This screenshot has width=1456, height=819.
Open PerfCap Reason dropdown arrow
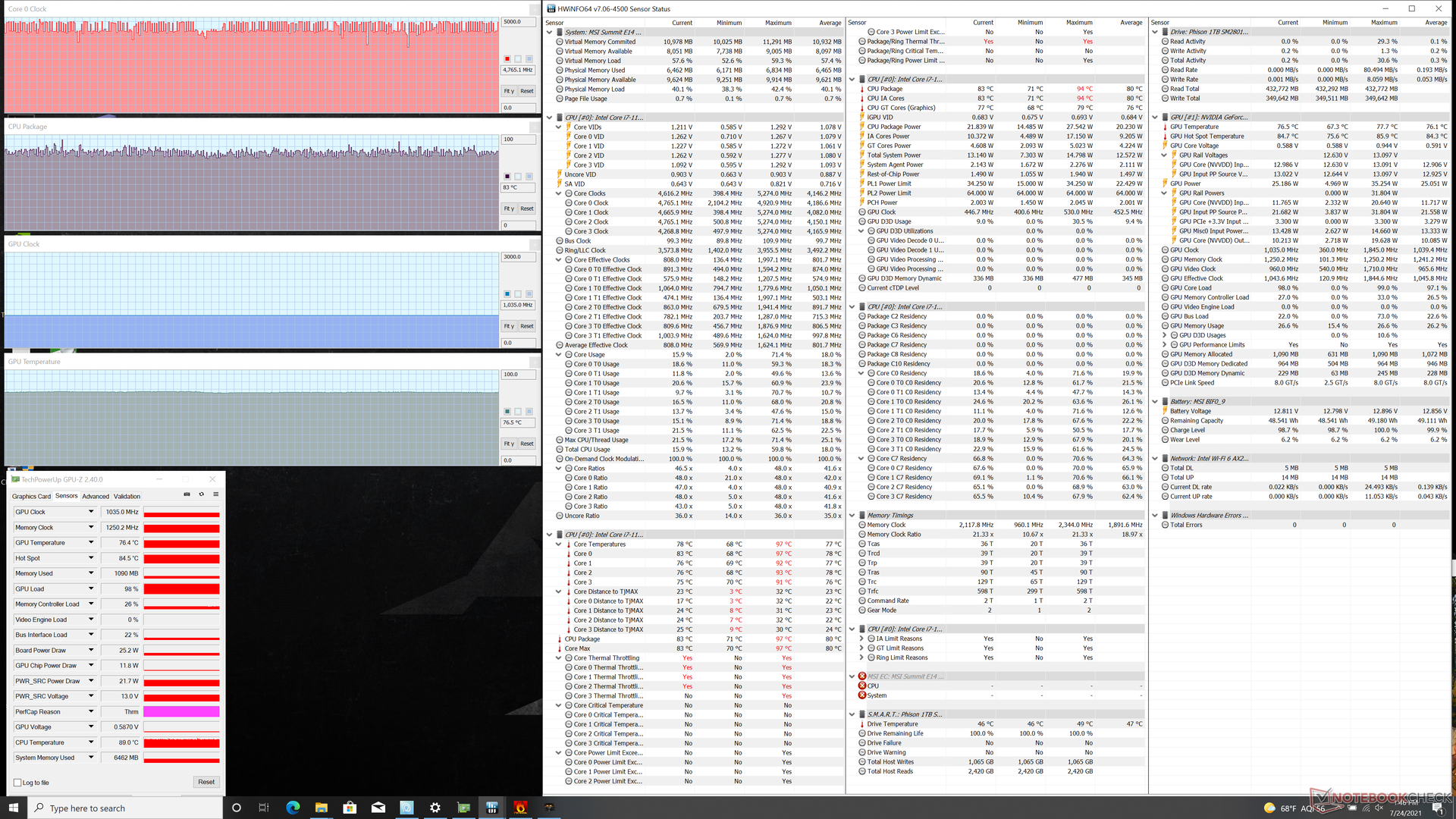tap(91, 712)
